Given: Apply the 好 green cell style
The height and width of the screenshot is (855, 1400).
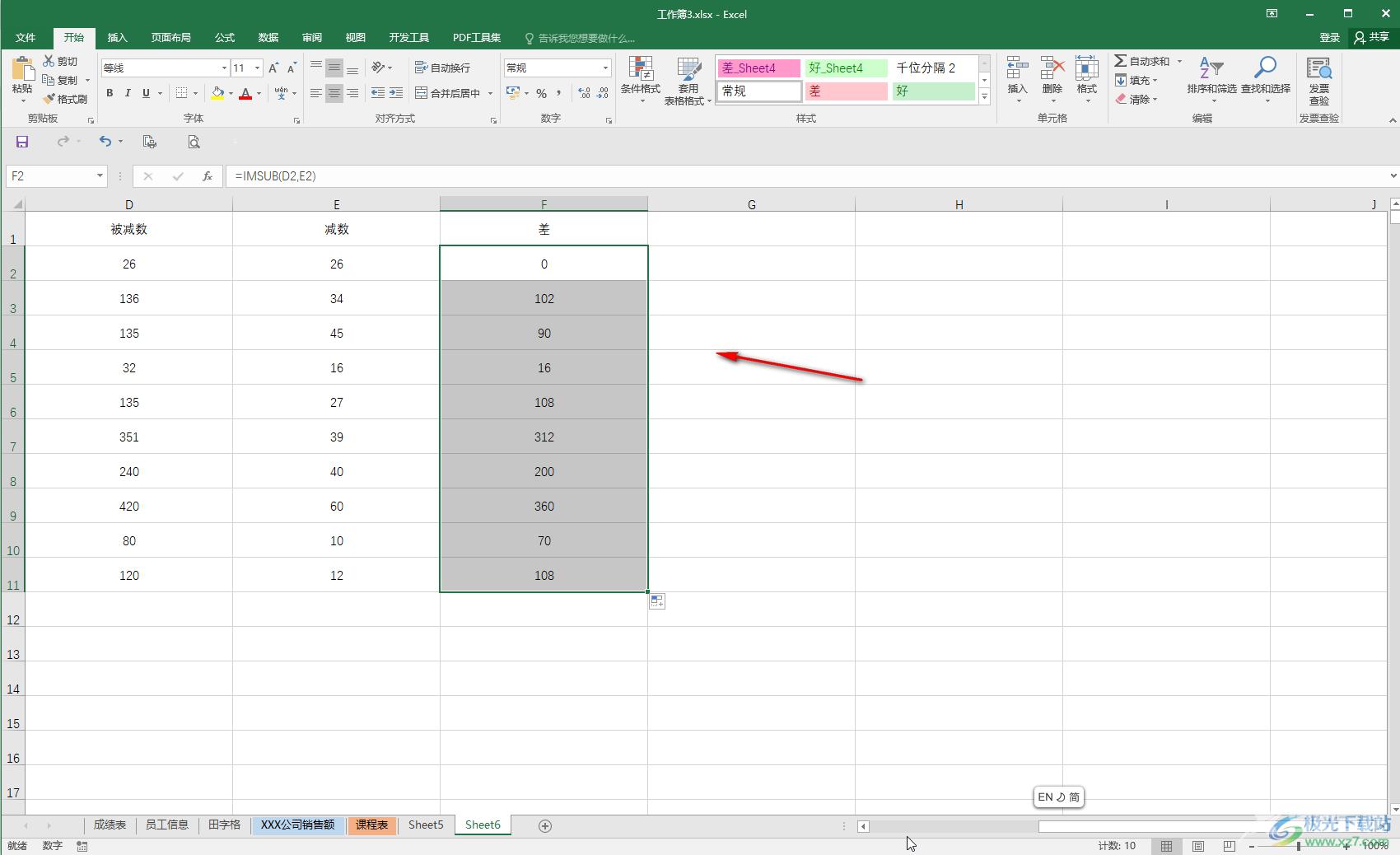Looking at the screenshot, I should pyautogui.click(x=934, y=91).
